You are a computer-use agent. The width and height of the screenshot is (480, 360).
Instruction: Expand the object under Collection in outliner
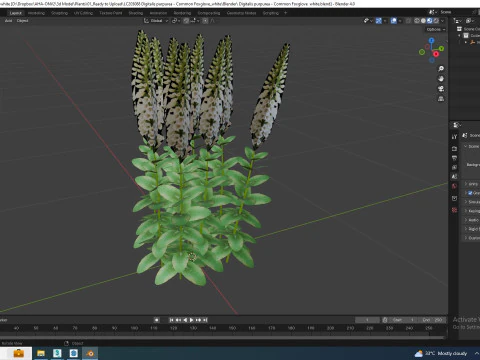[466, 42]
